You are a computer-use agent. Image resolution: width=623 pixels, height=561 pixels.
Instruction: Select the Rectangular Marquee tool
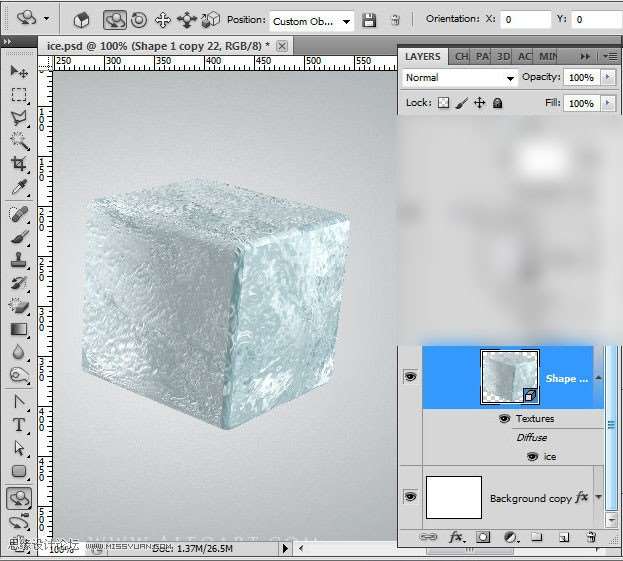pos(19,95)
